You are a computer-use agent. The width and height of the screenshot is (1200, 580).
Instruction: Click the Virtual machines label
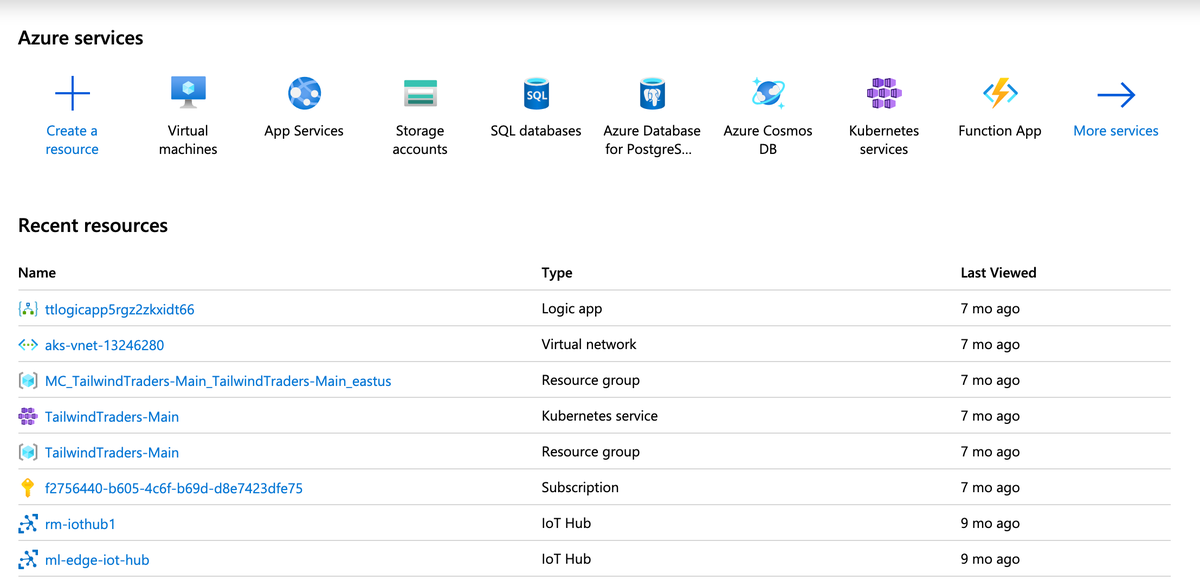pyautogui.click(x=188, y=140)
